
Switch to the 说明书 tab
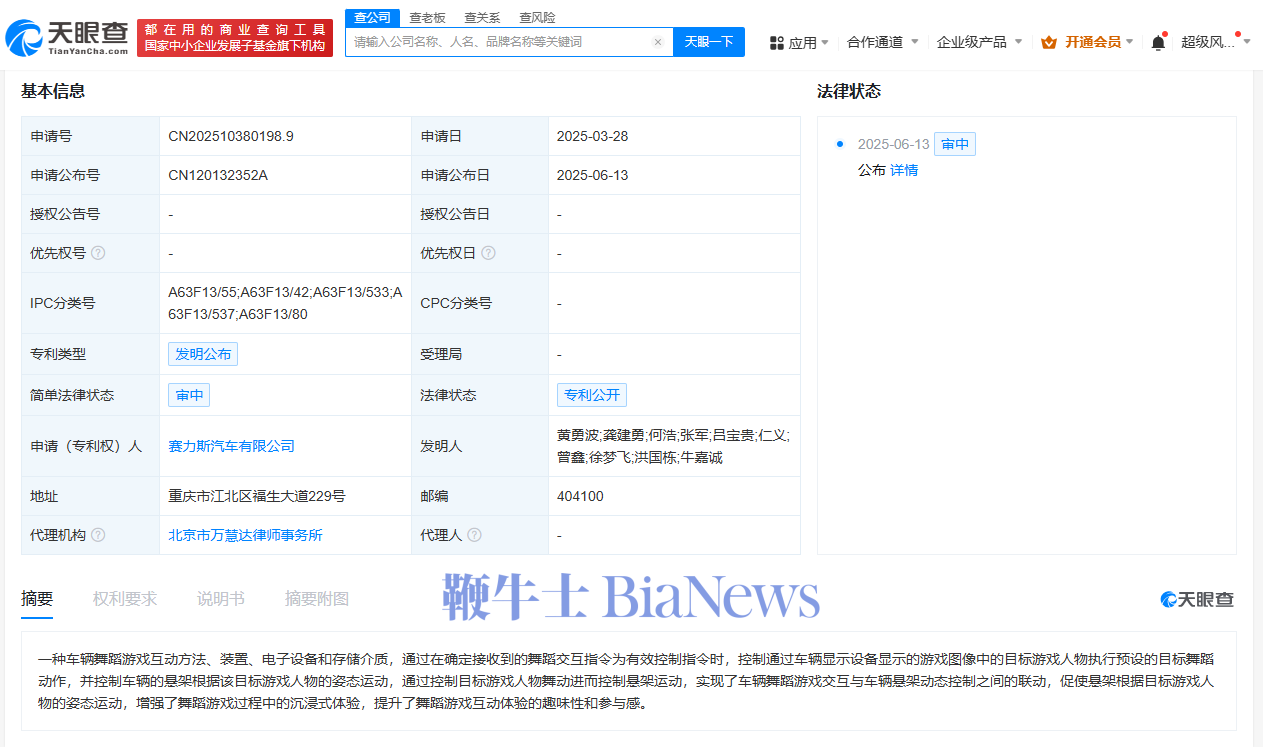pos(221,599)
